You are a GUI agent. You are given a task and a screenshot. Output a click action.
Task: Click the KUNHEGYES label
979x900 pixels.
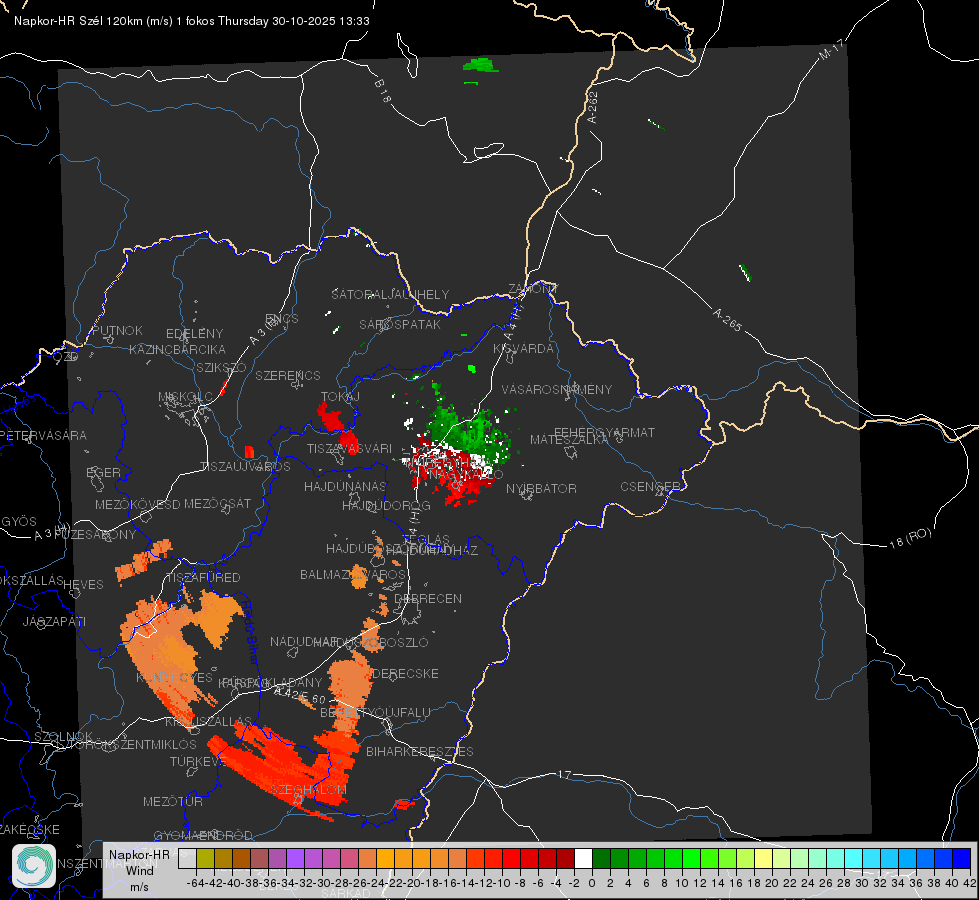click(x=174, y=678)
